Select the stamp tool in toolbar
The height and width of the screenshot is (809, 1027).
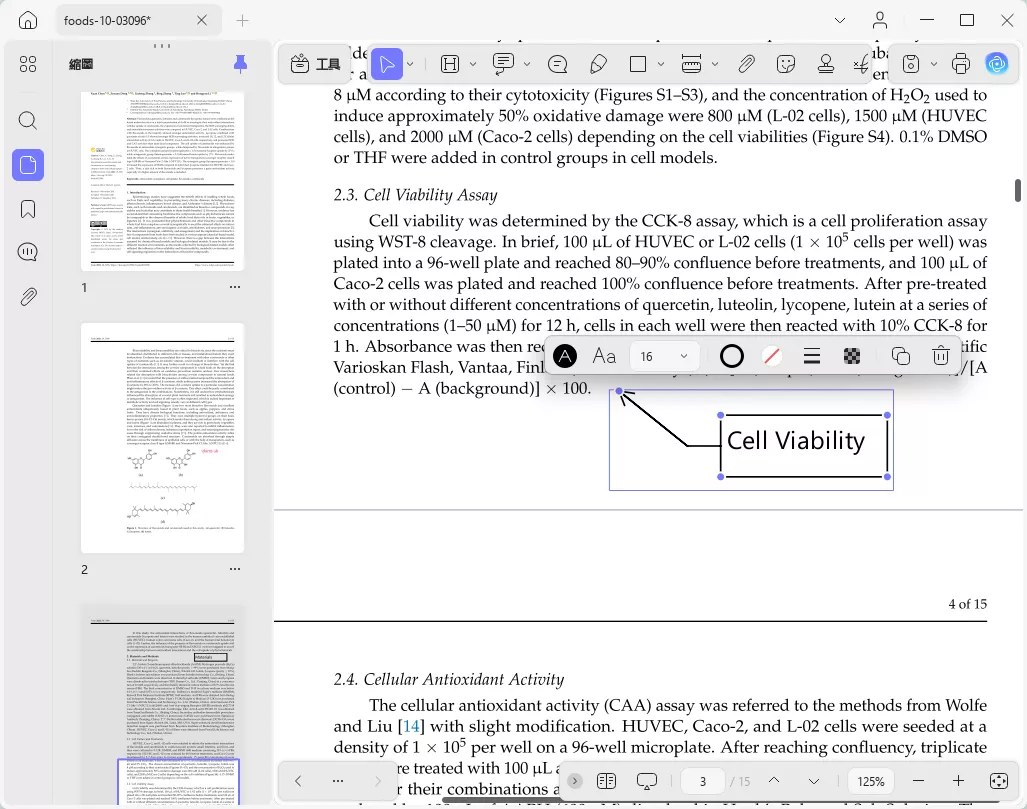pos(826,64)
